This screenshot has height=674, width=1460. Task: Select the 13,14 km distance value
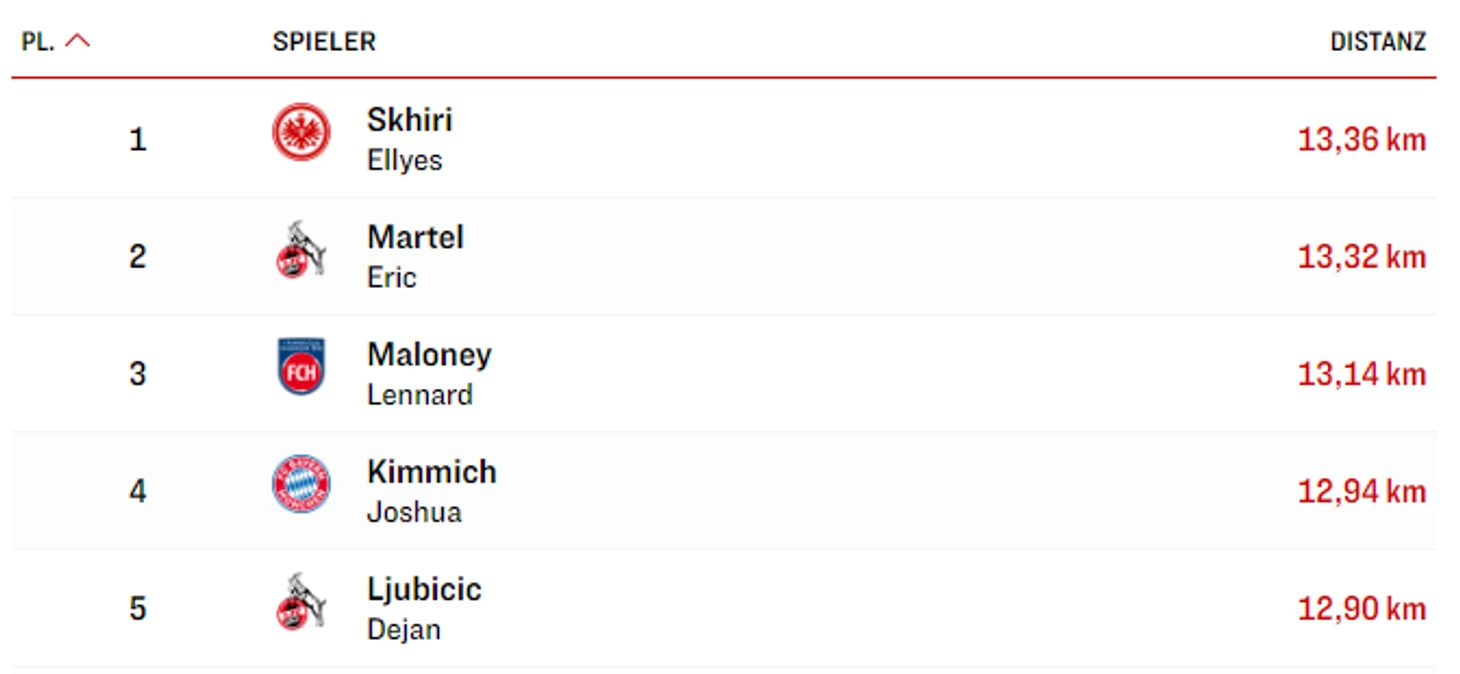click(1362, 374)
